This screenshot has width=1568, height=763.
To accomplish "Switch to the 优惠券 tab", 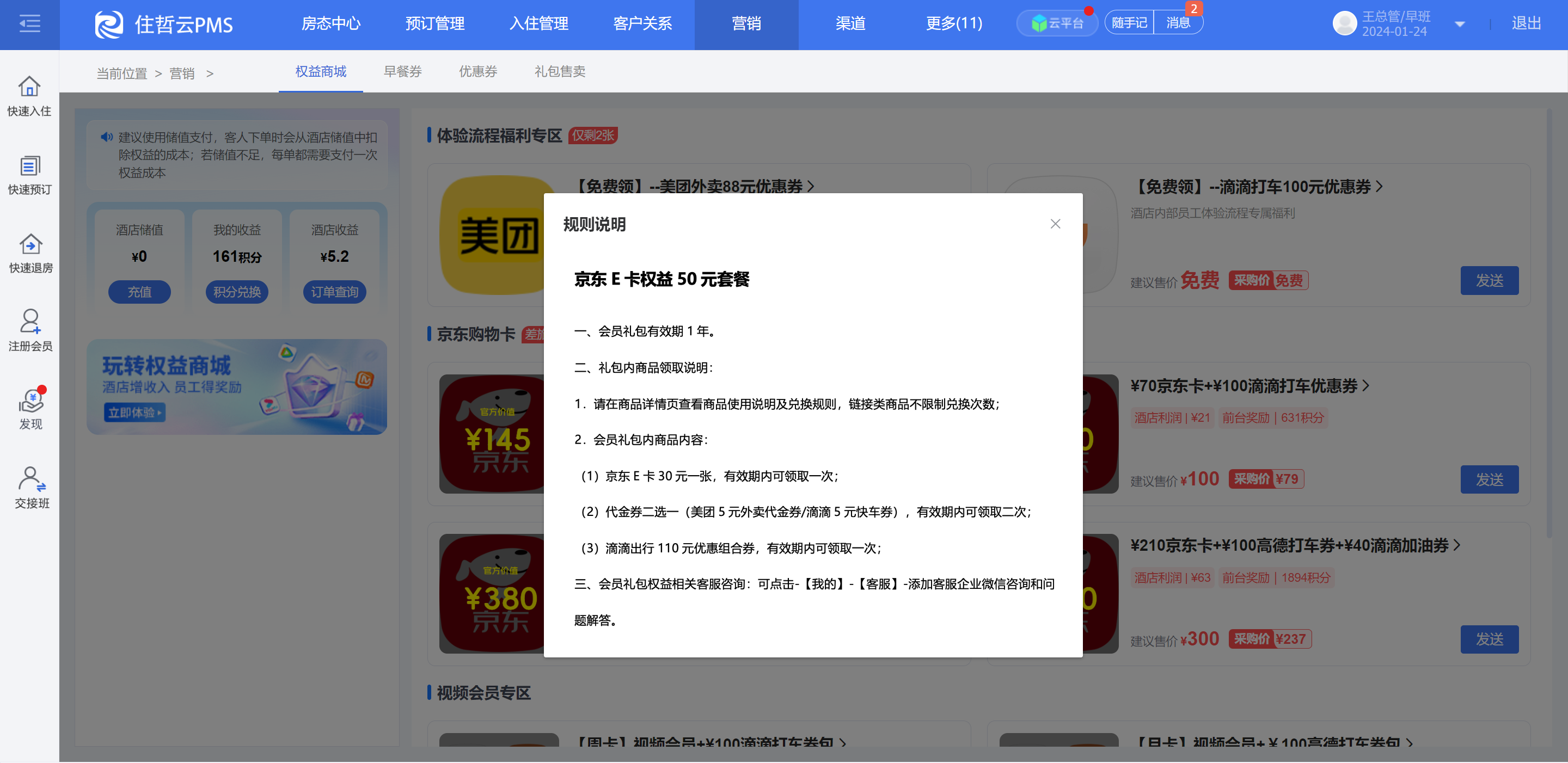I will pos(478,72).
